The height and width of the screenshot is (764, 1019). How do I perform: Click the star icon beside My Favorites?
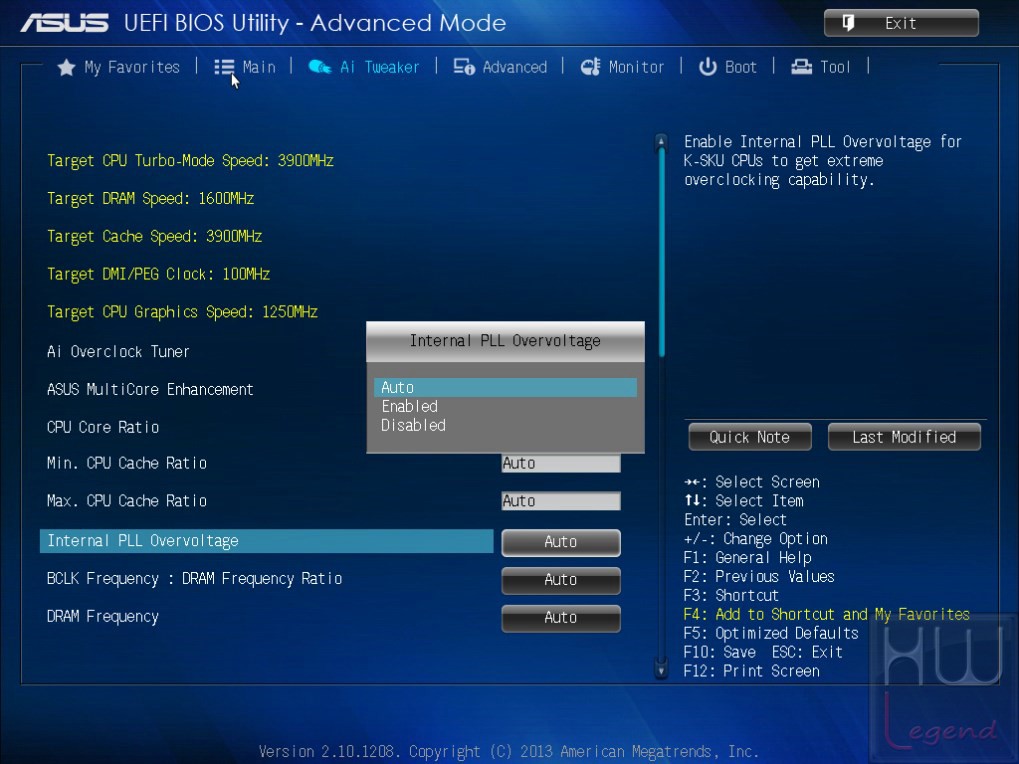(x=66, y=67)
